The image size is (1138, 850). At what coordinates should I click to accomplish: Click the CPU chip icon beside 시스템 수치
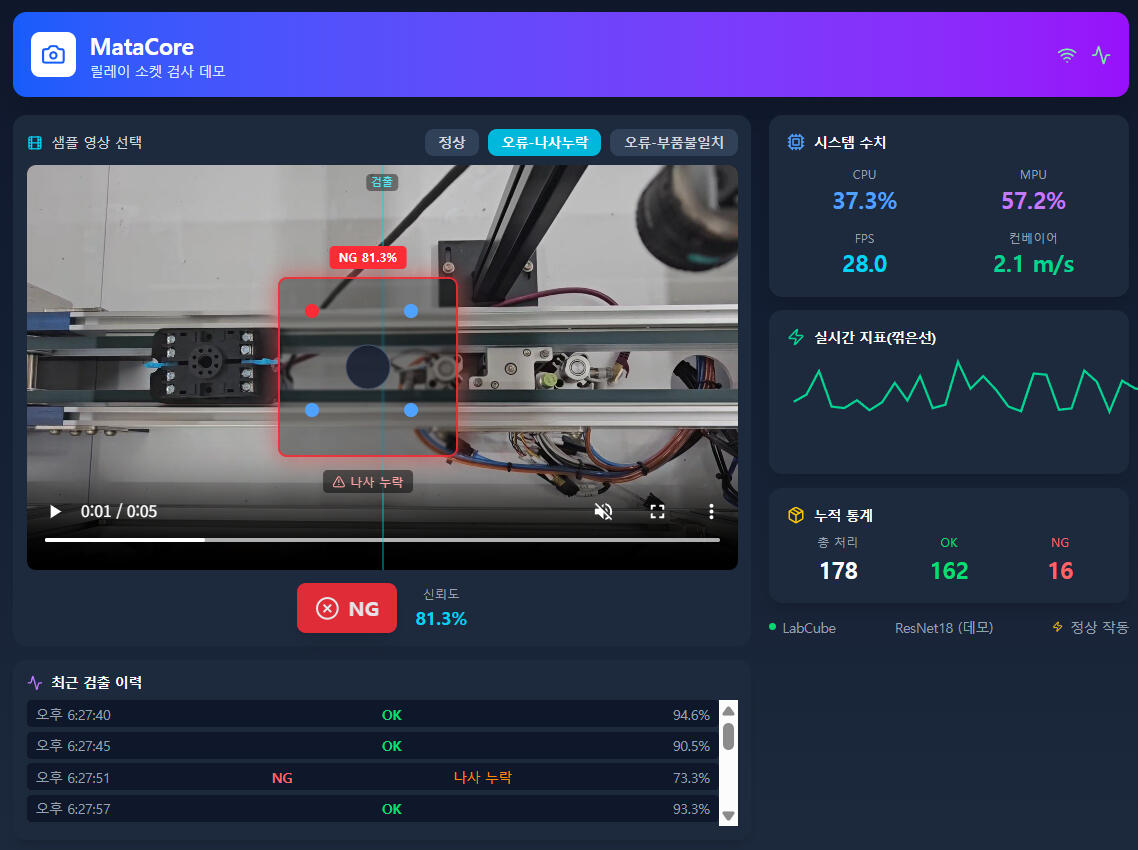tap(796, 142)
